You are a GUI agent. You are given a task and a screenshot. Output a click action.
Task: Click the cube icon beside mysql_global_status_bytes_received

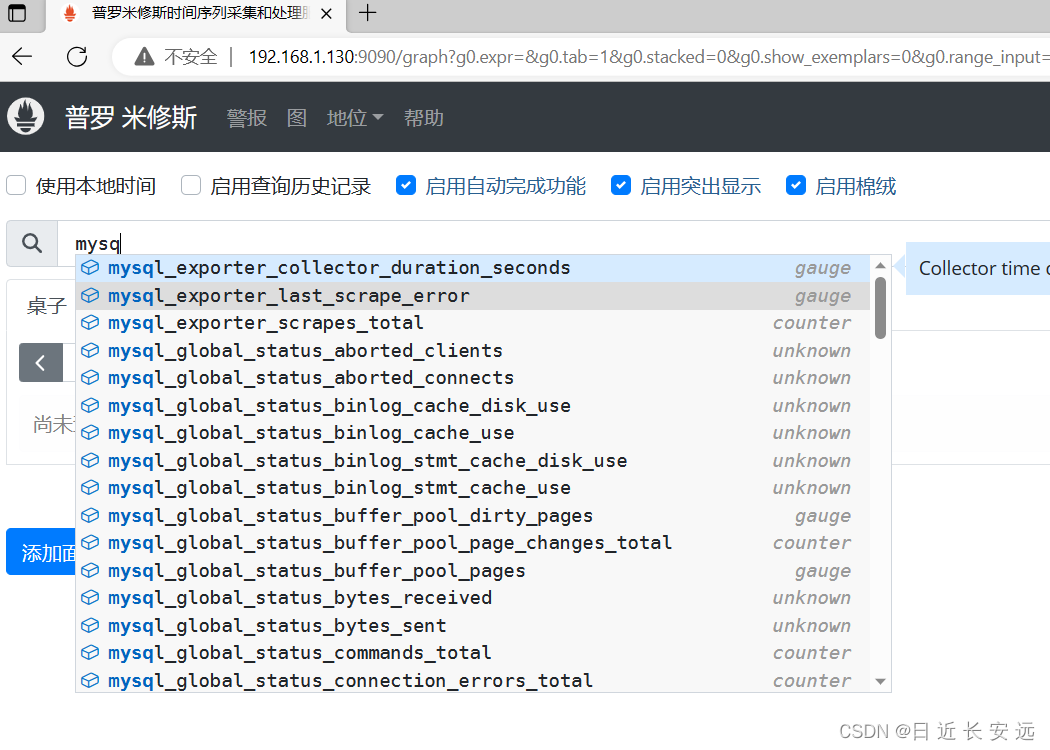coord(90,597)
